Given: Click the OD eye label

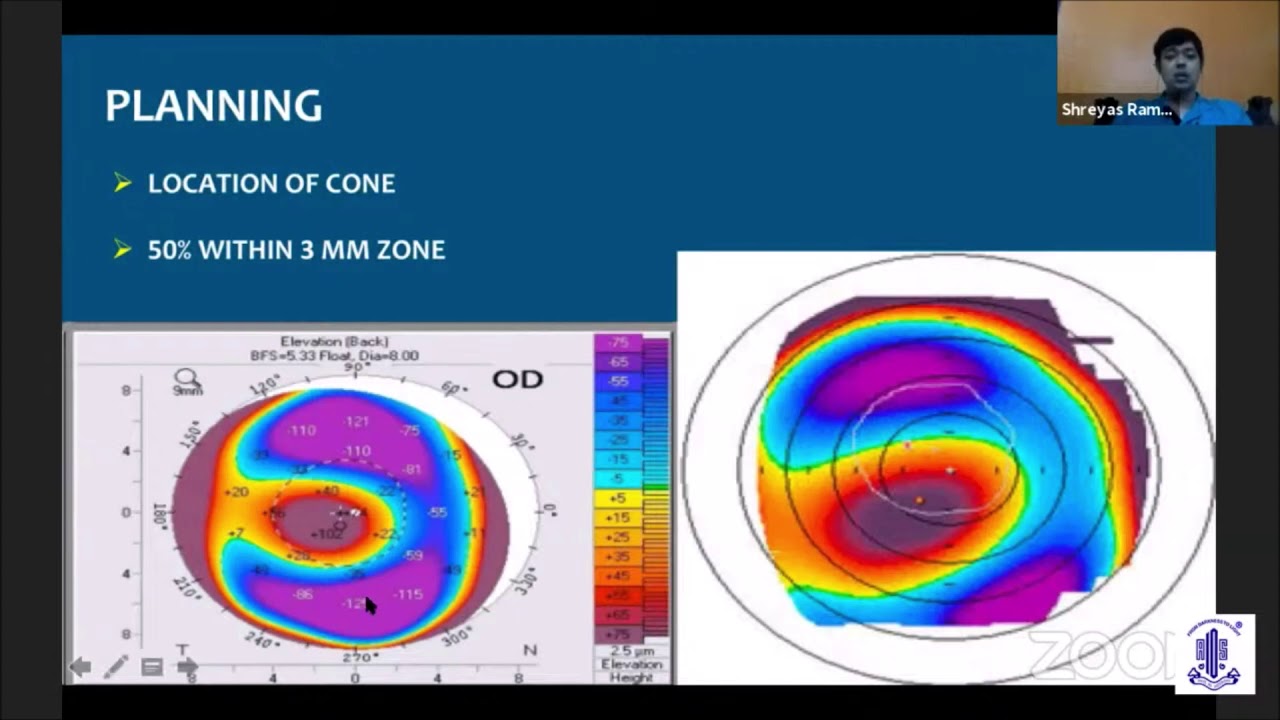Looking at the screenshot, I should [x=518, y=379].
